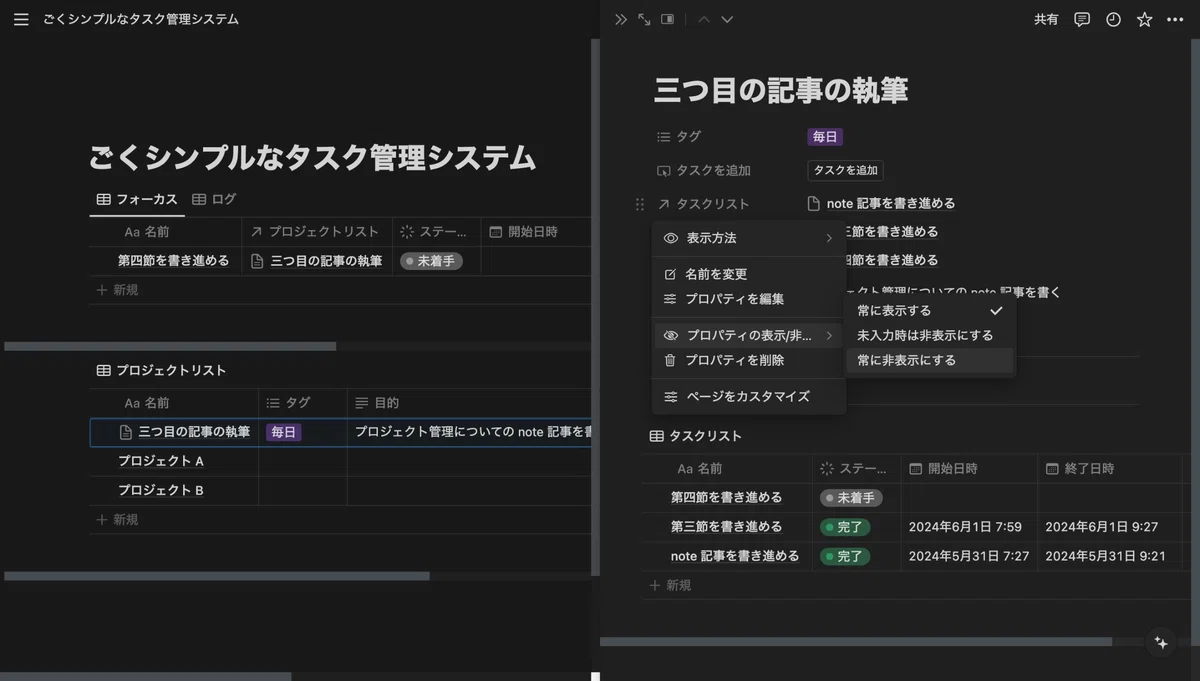Choose プロパティを編集 from context menu
The height and width of the screenshot is (681, 1200).
[748, 299]
